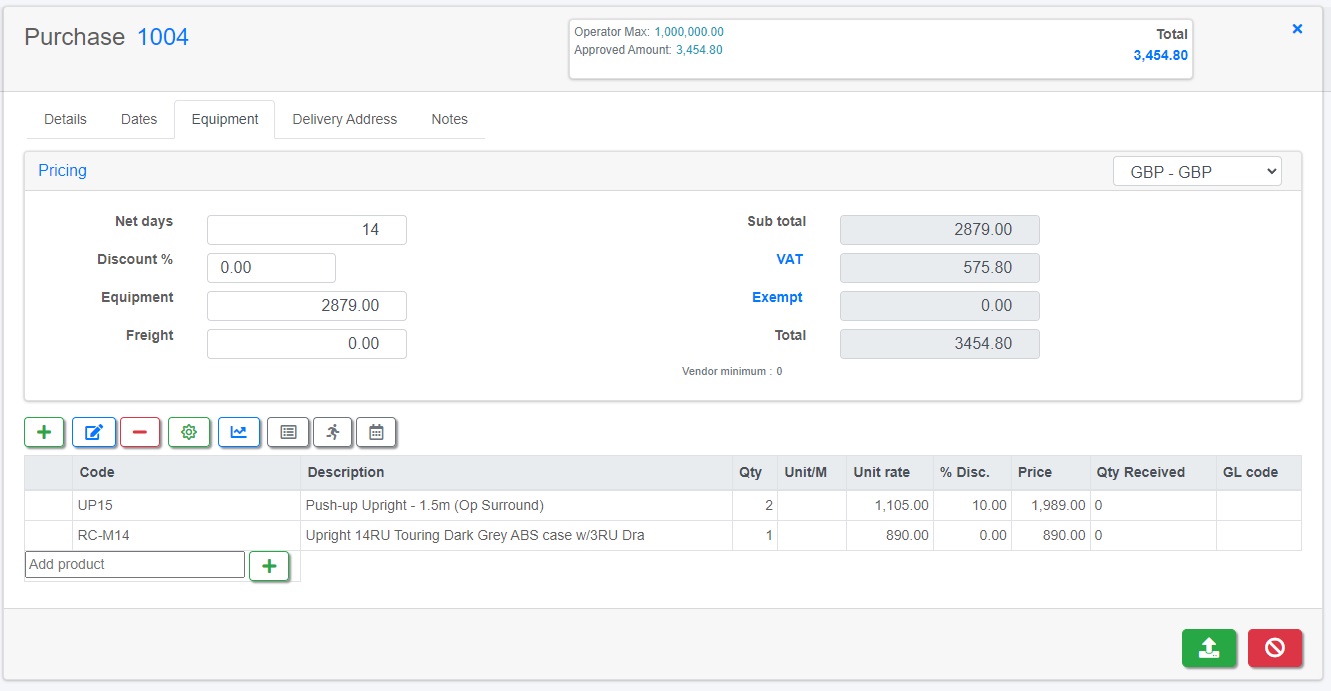
Task: Click the red cancel circle button
Action: click(1275, 648)
